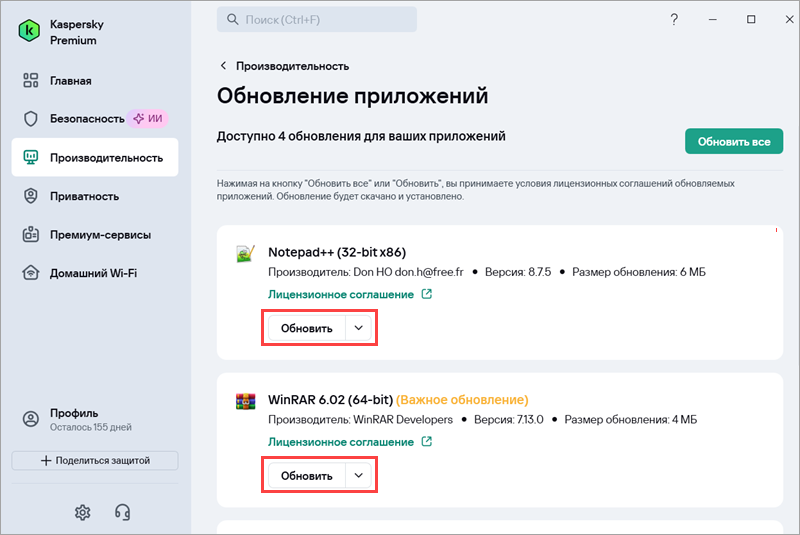Image resolution: width=800 pixels, height=535 pixels.
Task: Click the Премиум-сервисы icon
Action: tap(31, 235)
